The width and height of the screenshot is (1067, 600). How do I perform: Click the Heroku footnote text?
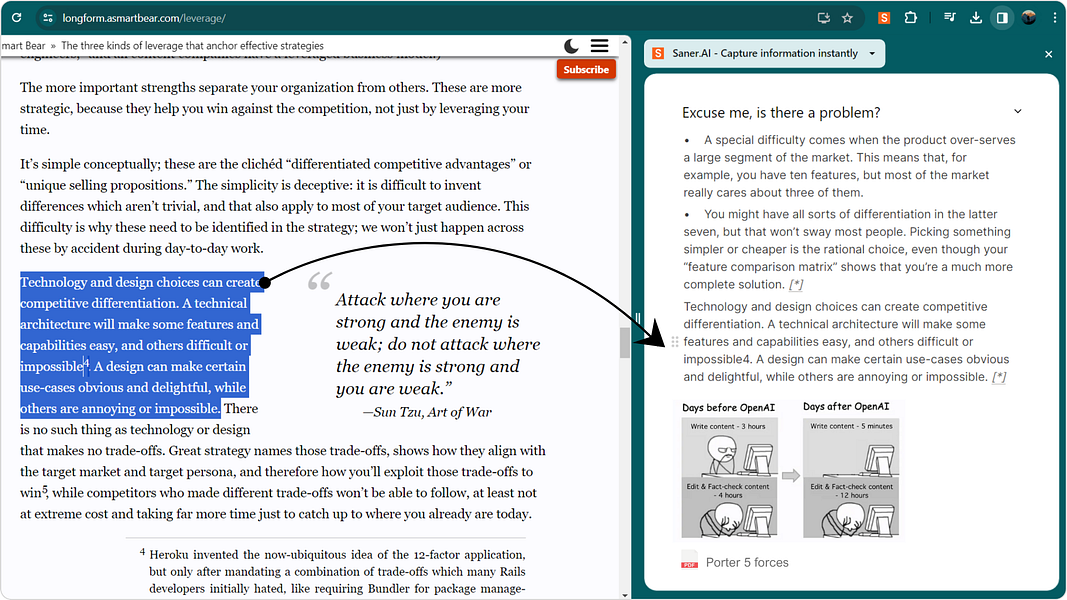pyautogui.click(x=337, y=571)
